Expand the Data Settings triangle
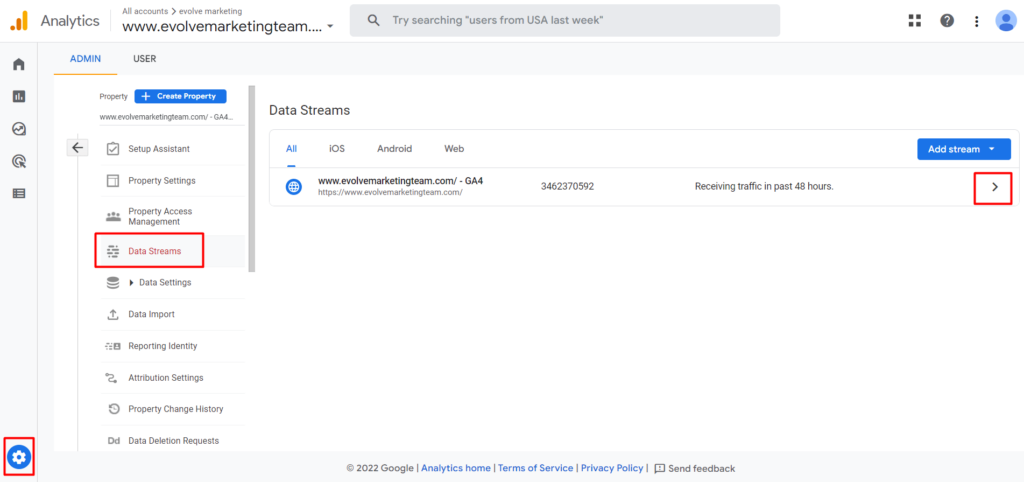Screen dimensions: 1024x482 [131, 283]
